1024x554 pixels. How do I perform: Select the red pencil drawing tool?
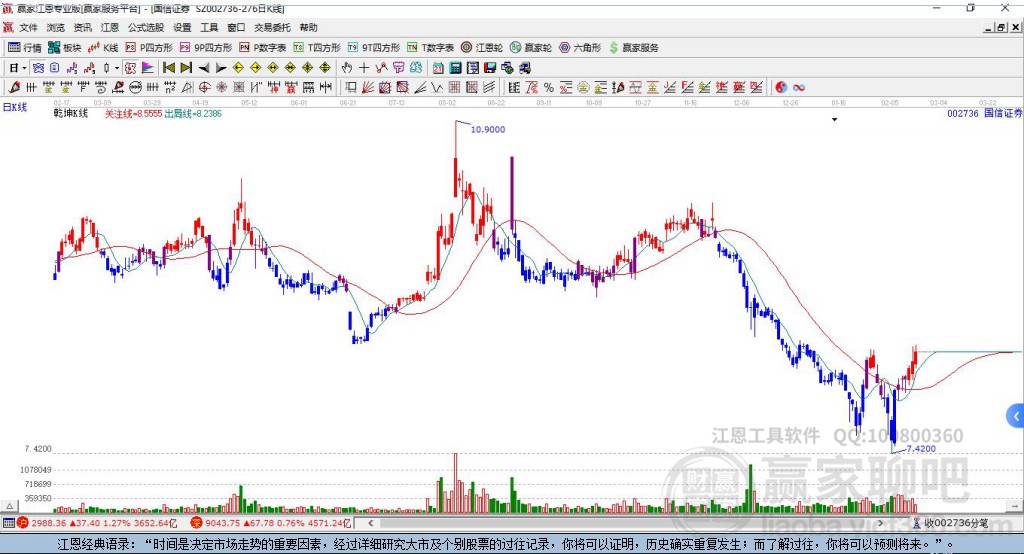tap(14, 87)
